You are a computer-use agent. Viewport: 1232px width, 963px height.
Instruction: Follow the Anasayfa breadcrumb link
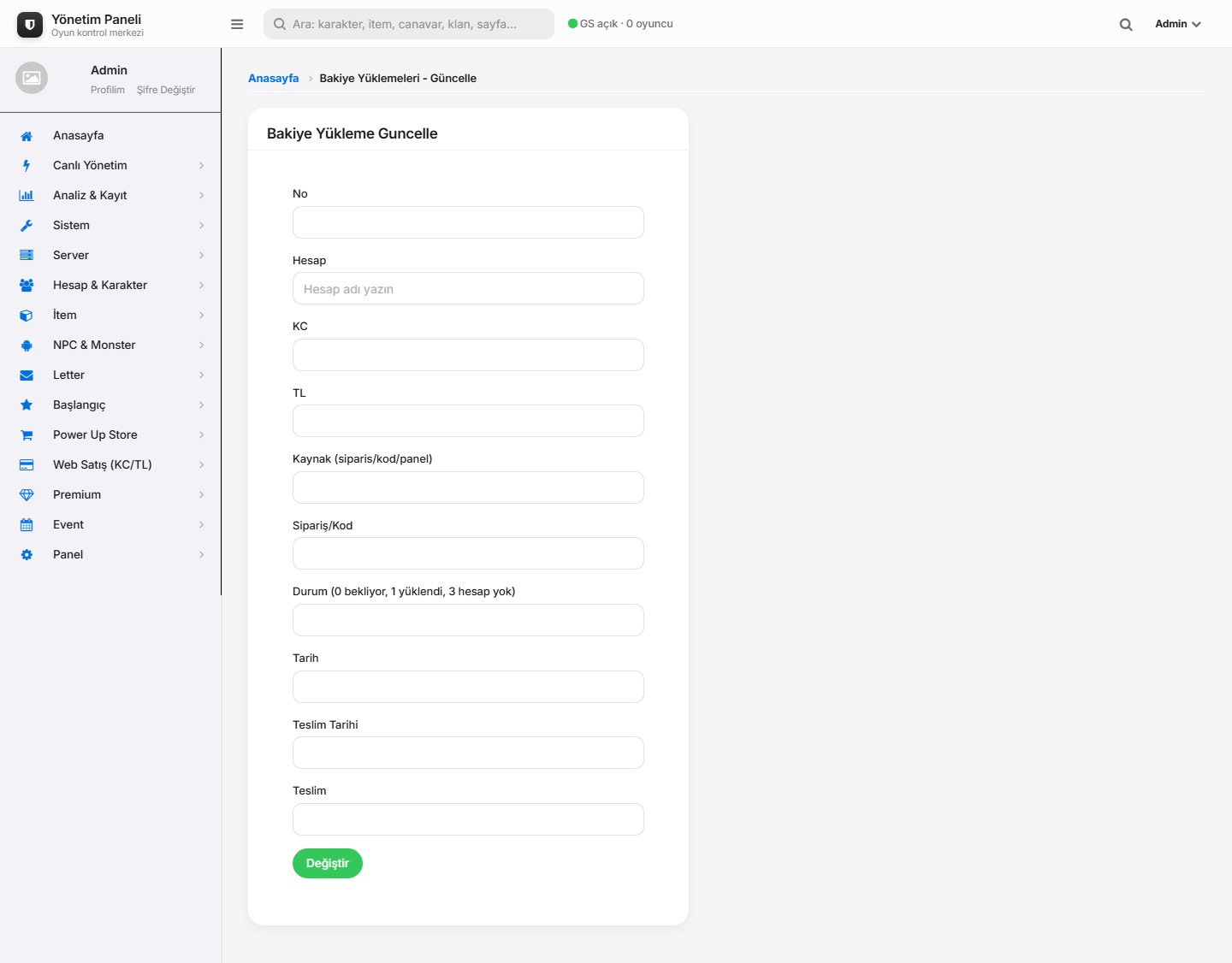click(274, 78)
